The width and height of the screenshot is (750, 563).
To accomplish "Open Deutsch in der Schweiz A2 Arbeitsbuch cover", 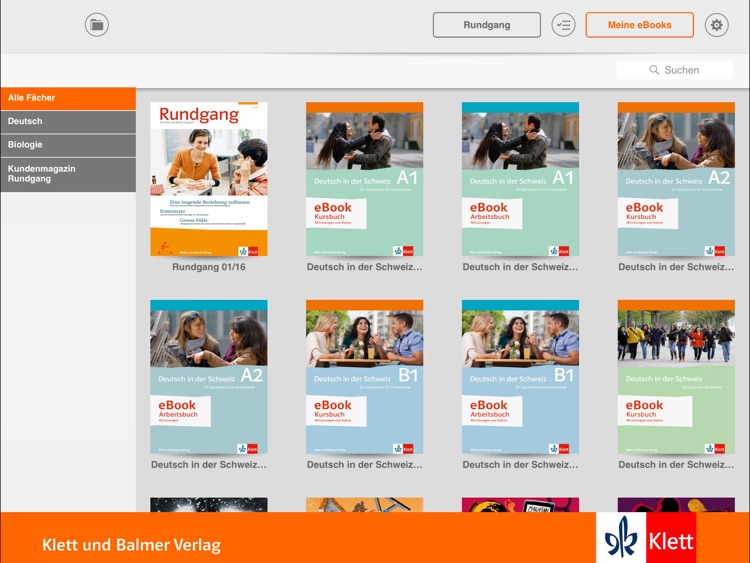I will pyautogui.click(x=209, y=377).
